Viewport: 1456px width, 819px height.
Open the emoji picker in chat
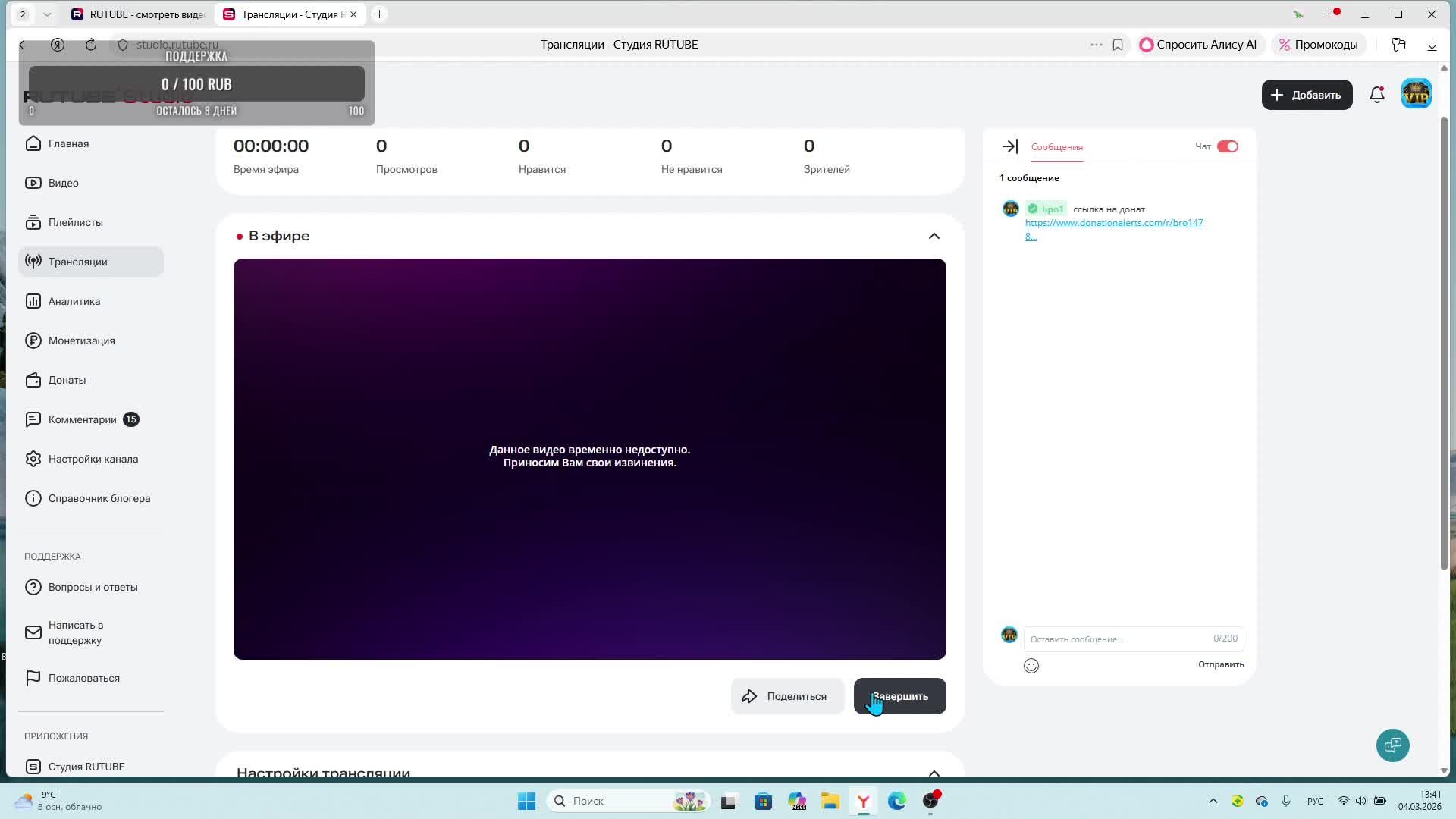click(x=1031, y=666)
